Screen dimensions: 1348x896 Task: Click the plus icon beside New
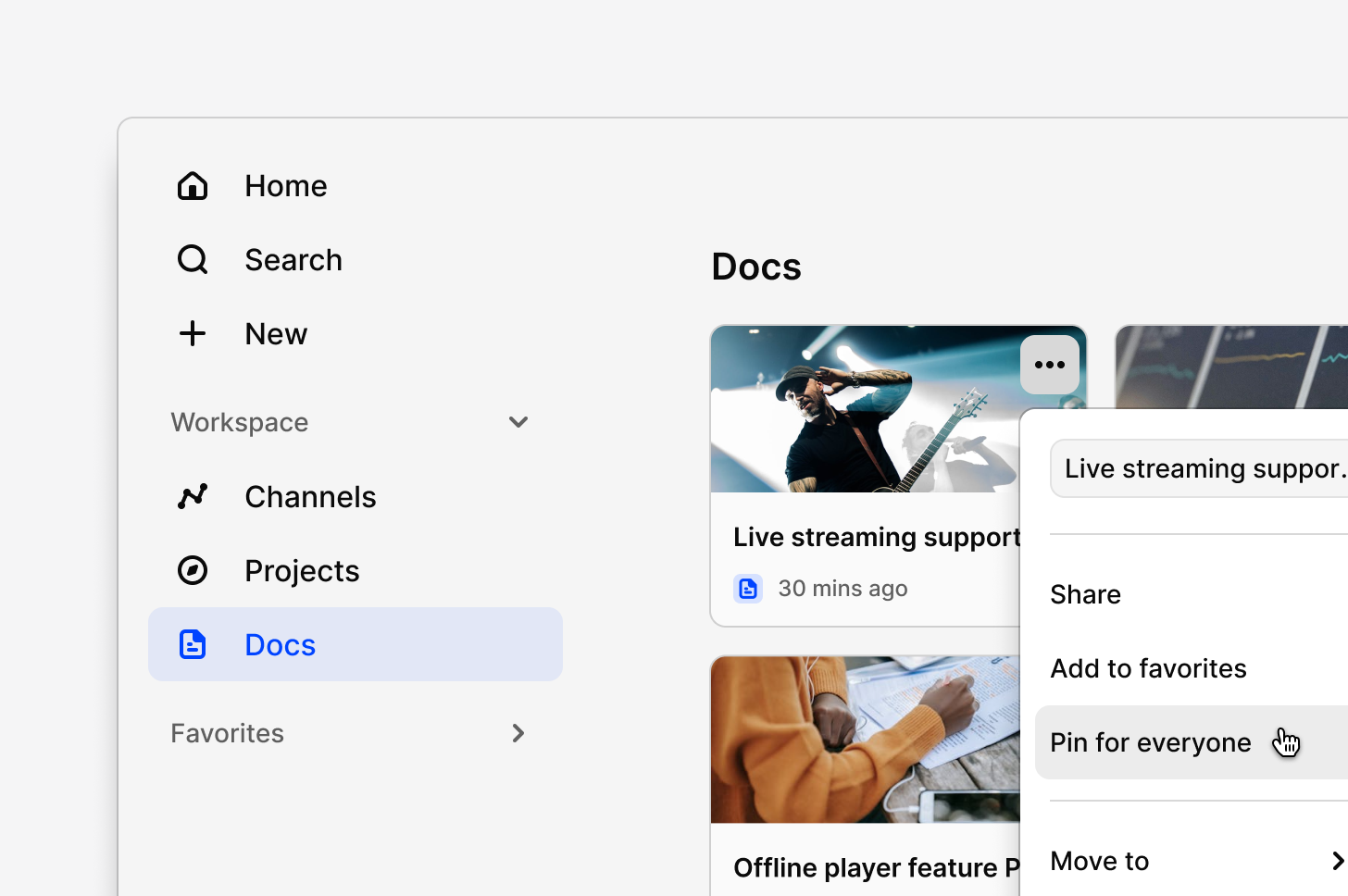(x=193, y=333)
